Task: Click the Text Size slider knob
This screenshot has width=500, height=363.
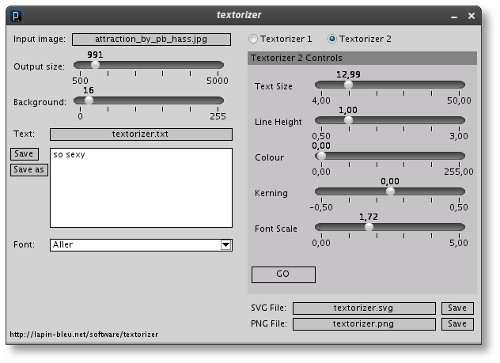Action: click(348, 84)
